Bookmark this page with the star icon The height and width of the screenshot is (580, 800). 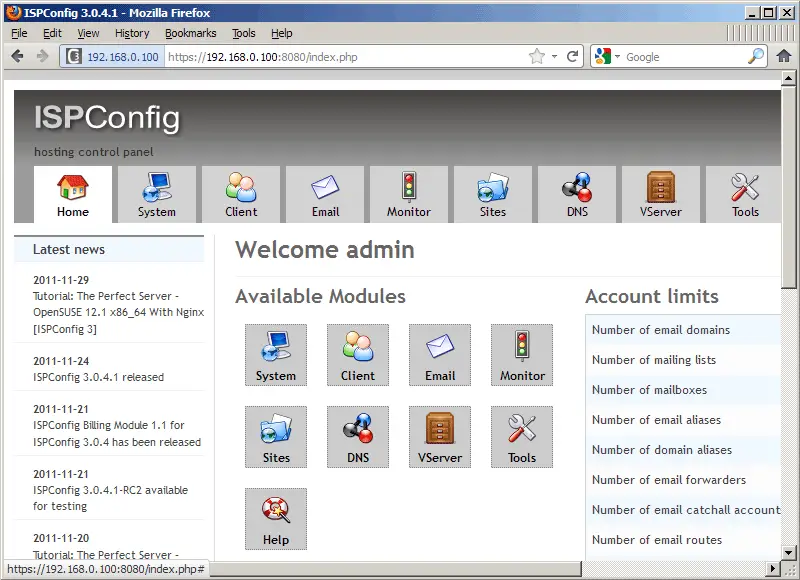click(537, 56)
